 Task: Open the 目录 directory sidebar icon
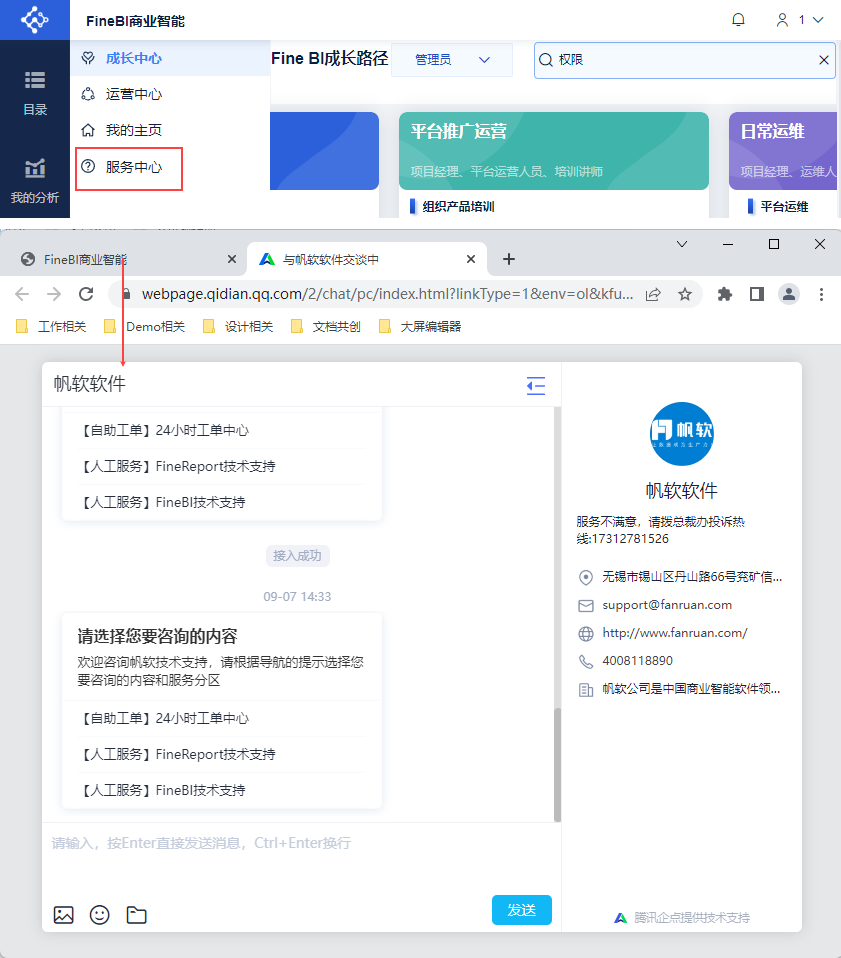(35, 93)
